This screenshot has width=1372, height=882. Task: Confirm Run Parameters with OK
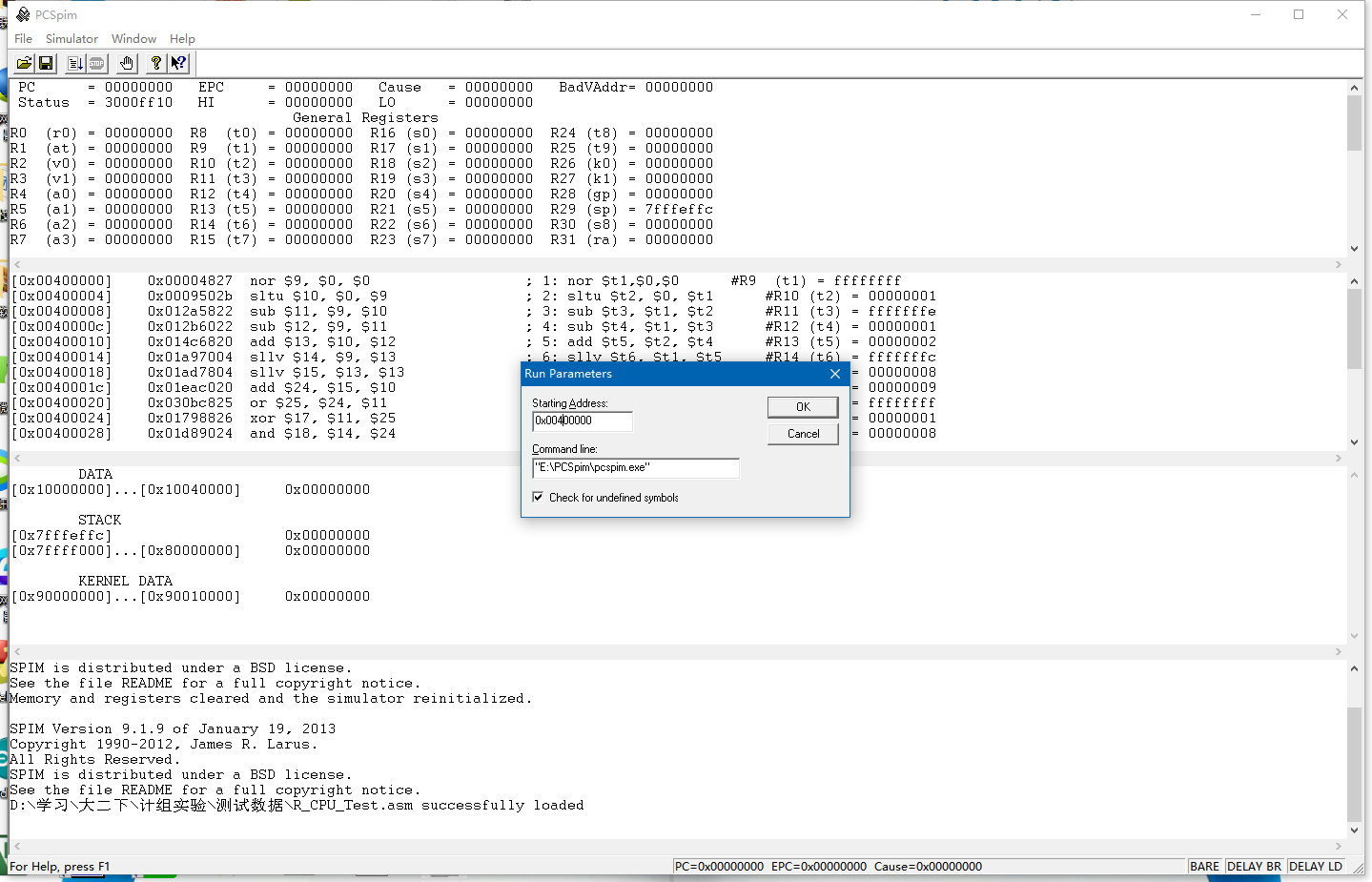pyautogui.click(x=803, y=407)
